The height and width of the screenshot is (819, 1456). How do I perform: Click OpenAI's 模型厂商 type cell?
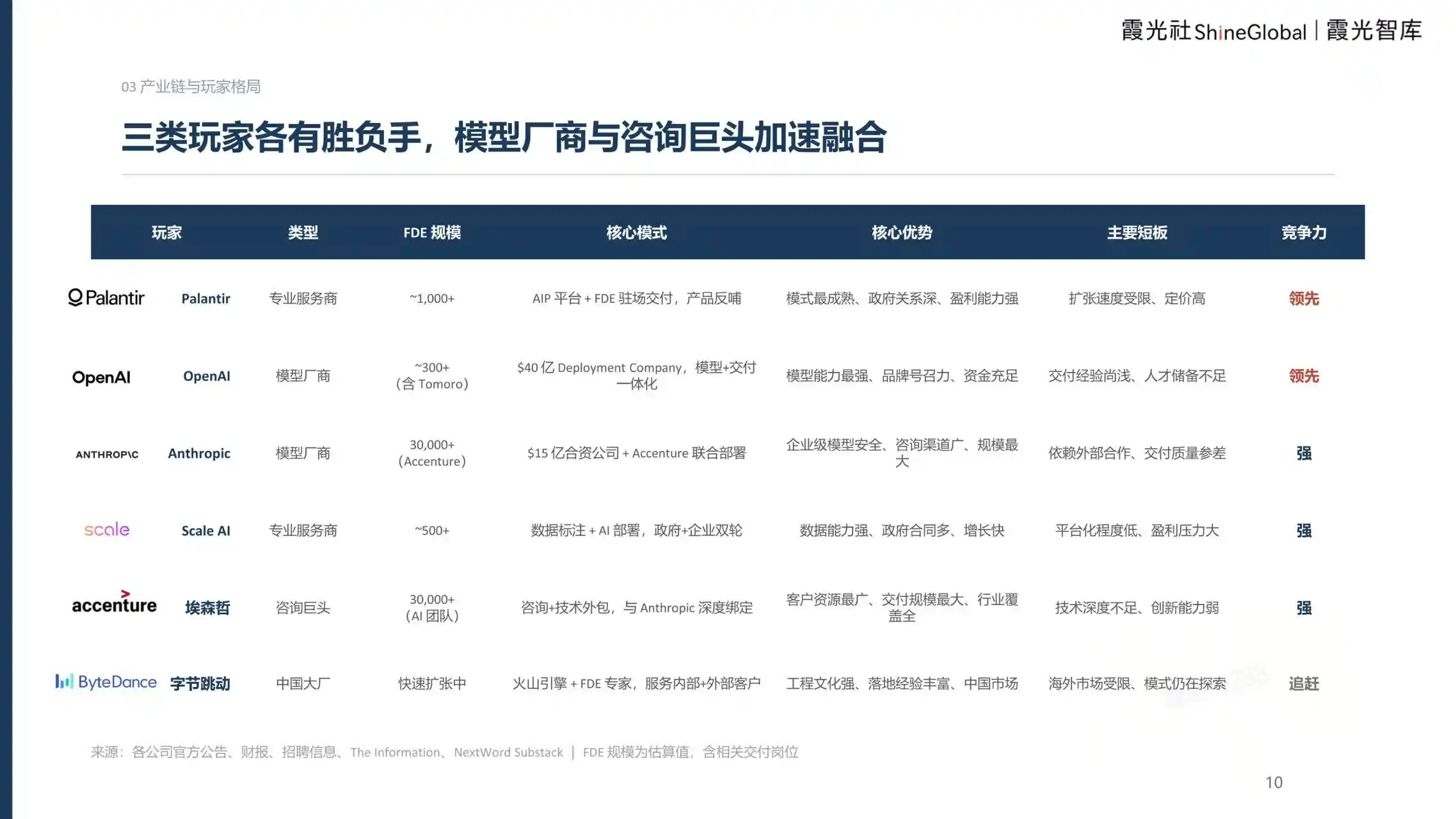point(303,376)
